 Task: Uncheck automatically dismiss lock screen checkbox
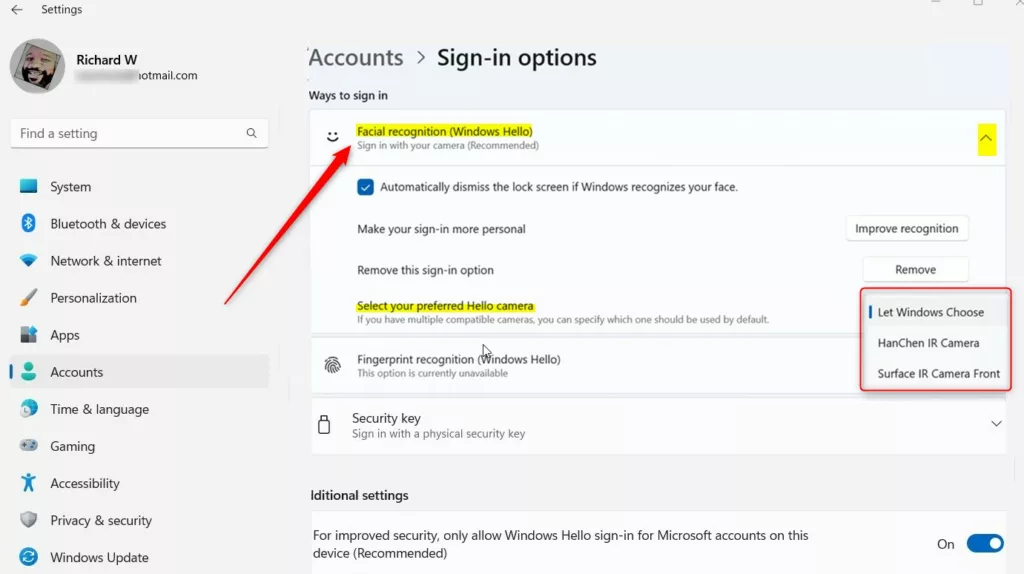click(x=366, y=187)
